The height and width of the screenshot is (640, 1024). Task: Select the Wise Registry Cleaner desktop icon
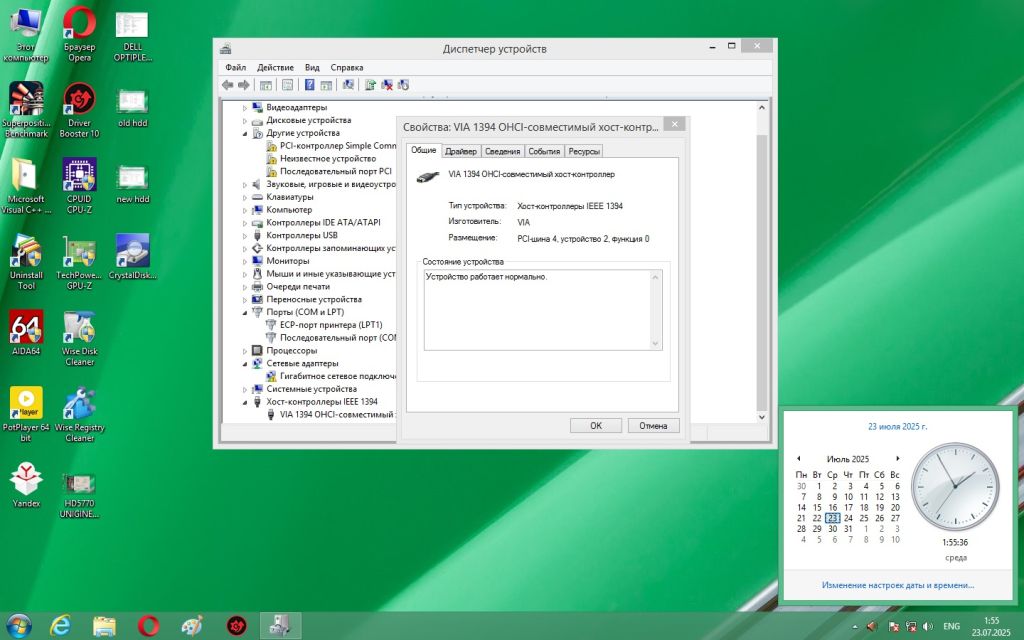click(x=80, y=414)
